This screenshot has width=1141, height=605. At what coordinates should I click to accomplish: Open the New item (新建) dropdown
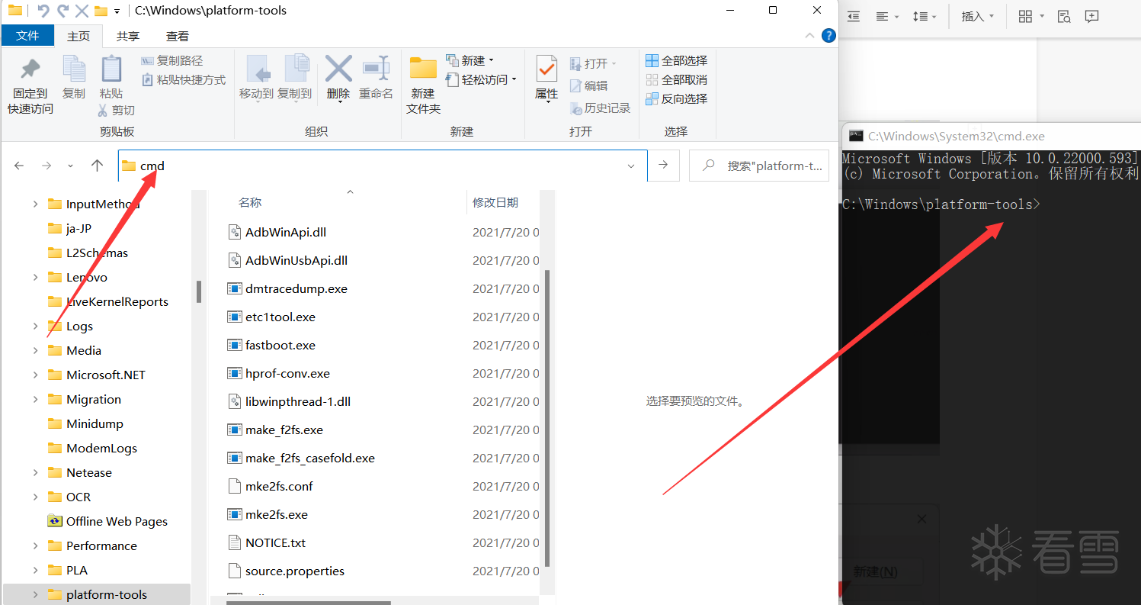(x=470, y=60)
